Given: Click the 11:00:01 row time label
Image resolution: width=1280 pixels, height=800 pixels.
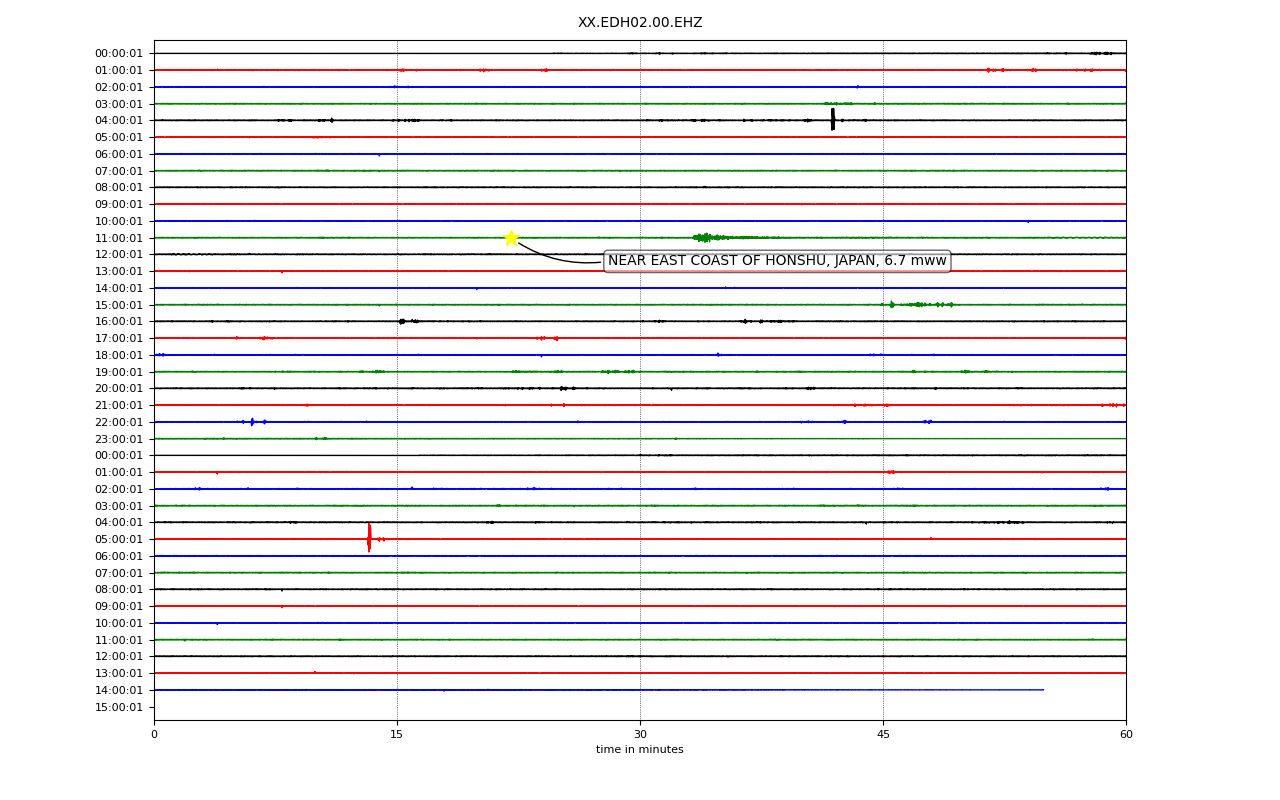Looking at the screenshot, I should [x=119, y=238].
